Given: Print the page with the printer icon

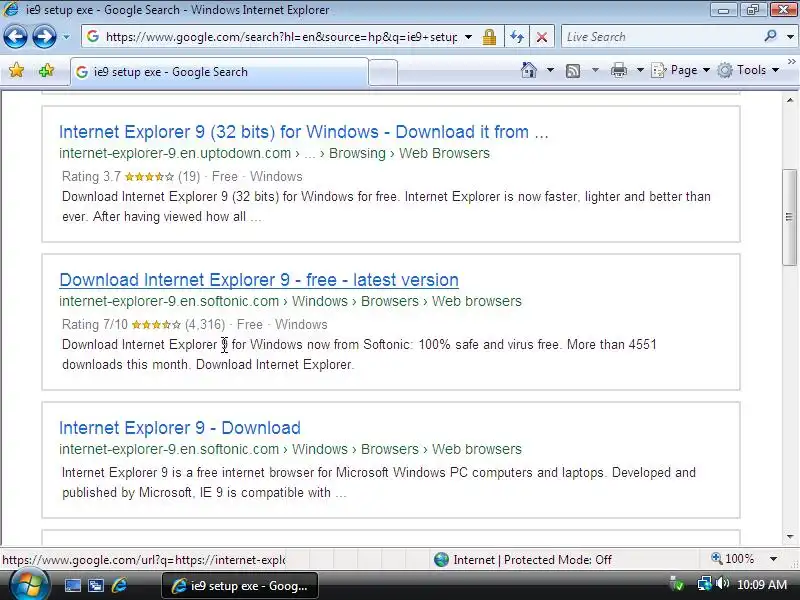Looking at the screenshot, I should (x=618, y=70).
